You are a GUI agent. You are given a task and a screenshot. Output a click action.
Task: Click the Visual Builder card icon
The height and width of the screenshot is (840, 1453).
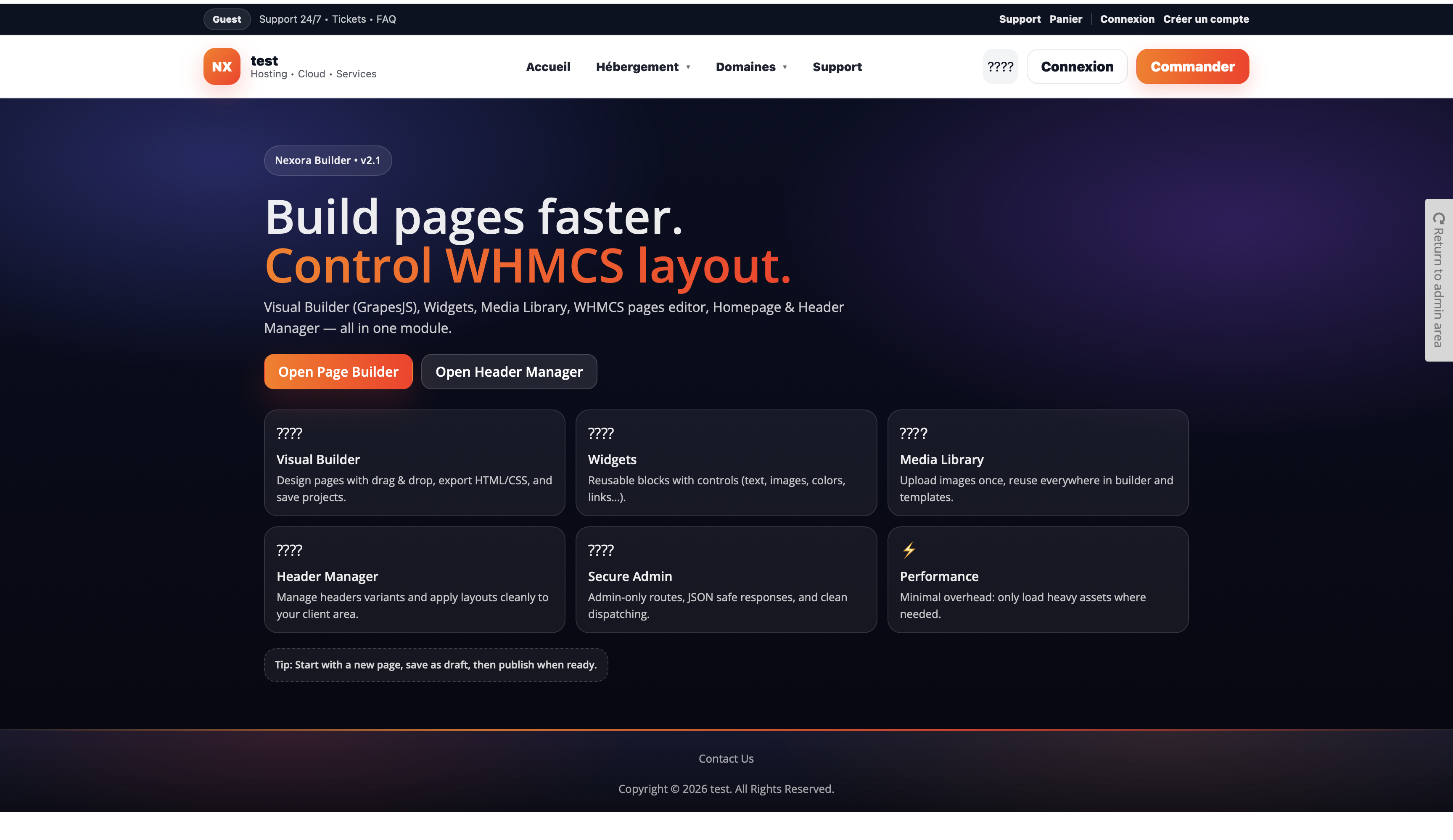[x=289, y=433]
